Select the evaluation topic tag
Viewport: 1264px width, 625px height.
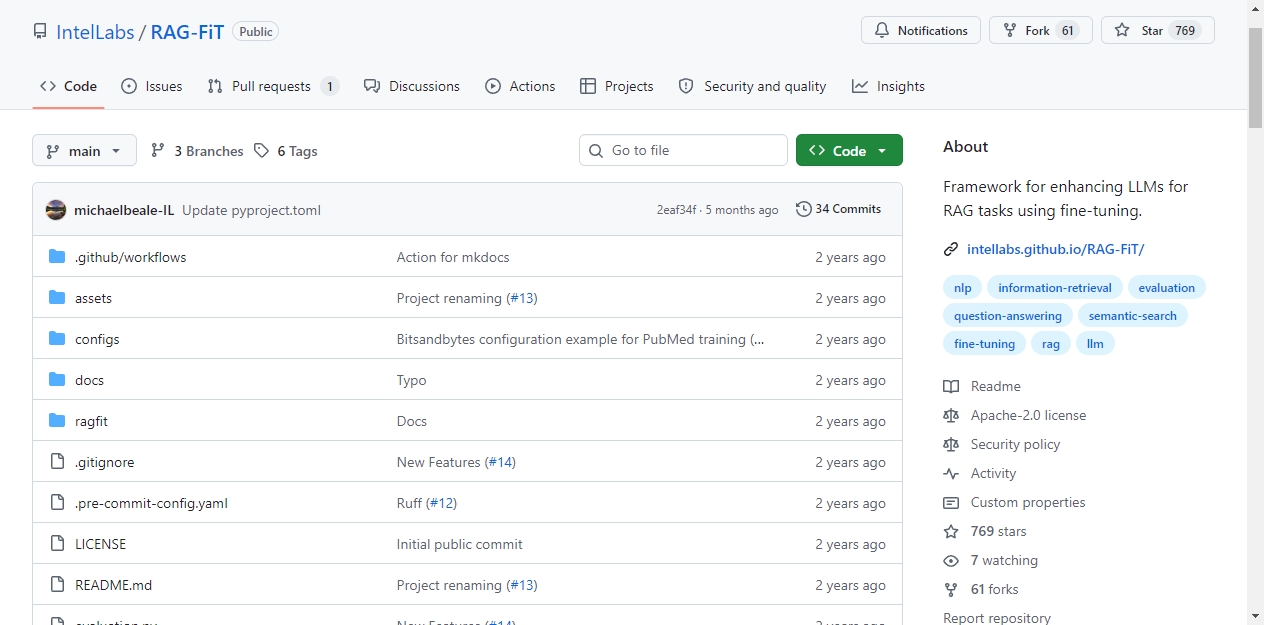(1166, 288)
